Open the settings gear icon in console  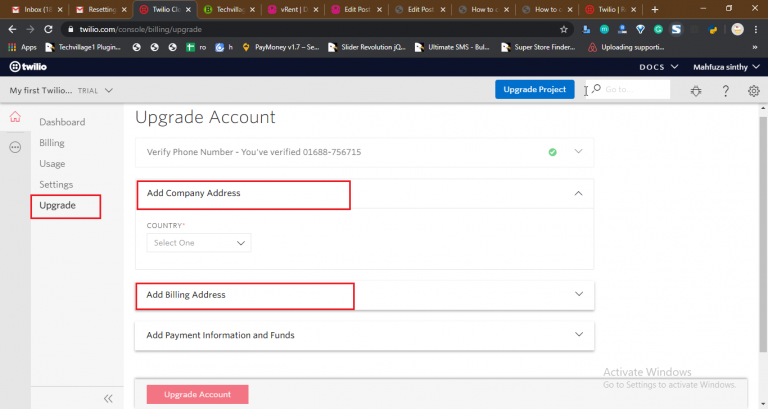[753, 91]
